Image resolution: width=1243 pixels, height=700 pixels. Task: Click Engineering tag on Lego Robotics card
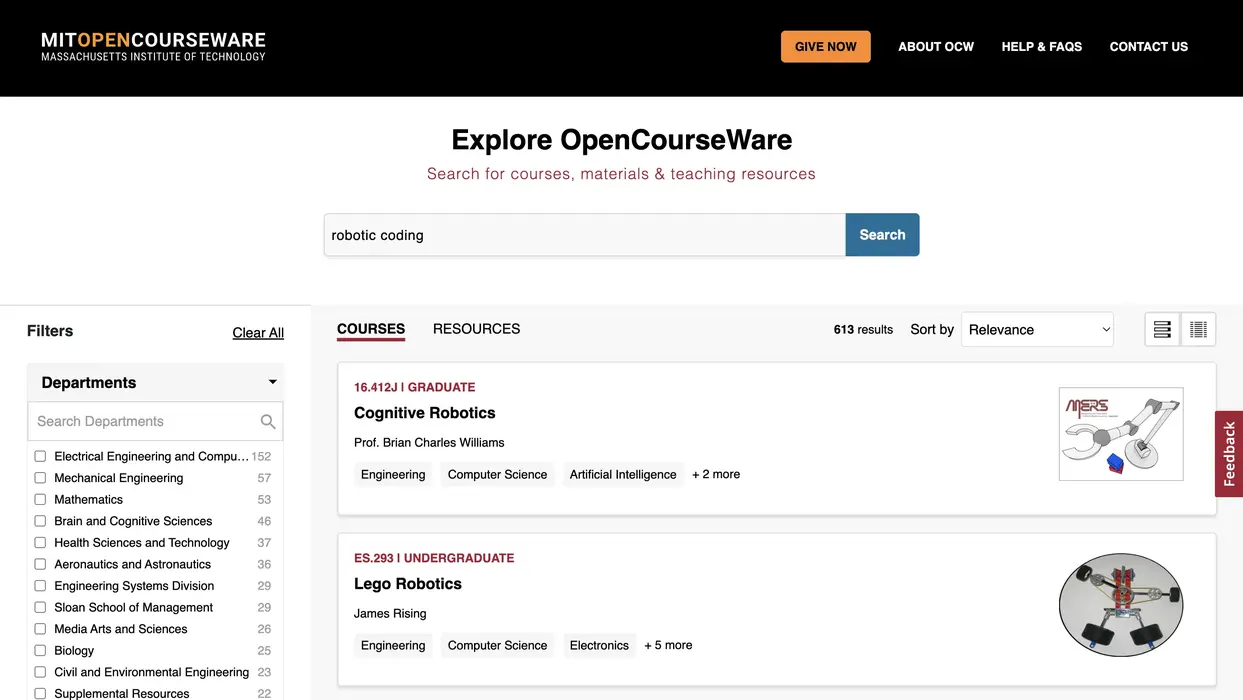point(393,646)
